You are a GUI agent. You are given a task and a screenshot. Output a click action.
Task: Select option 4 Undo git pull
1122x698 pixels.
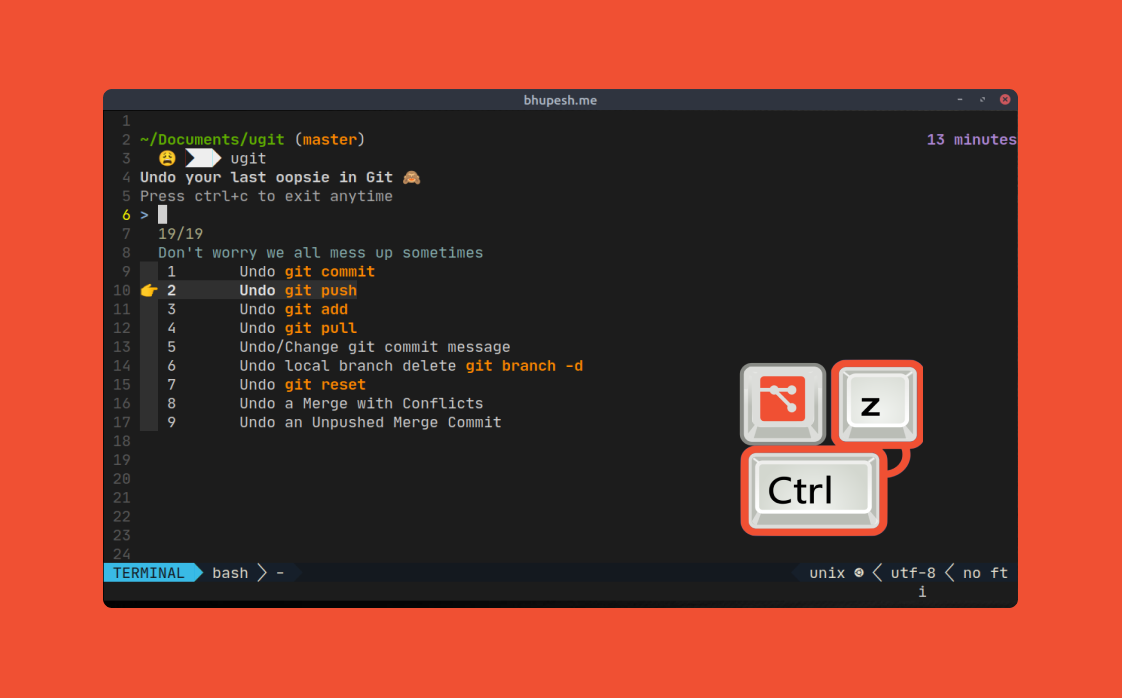[262, 328]
